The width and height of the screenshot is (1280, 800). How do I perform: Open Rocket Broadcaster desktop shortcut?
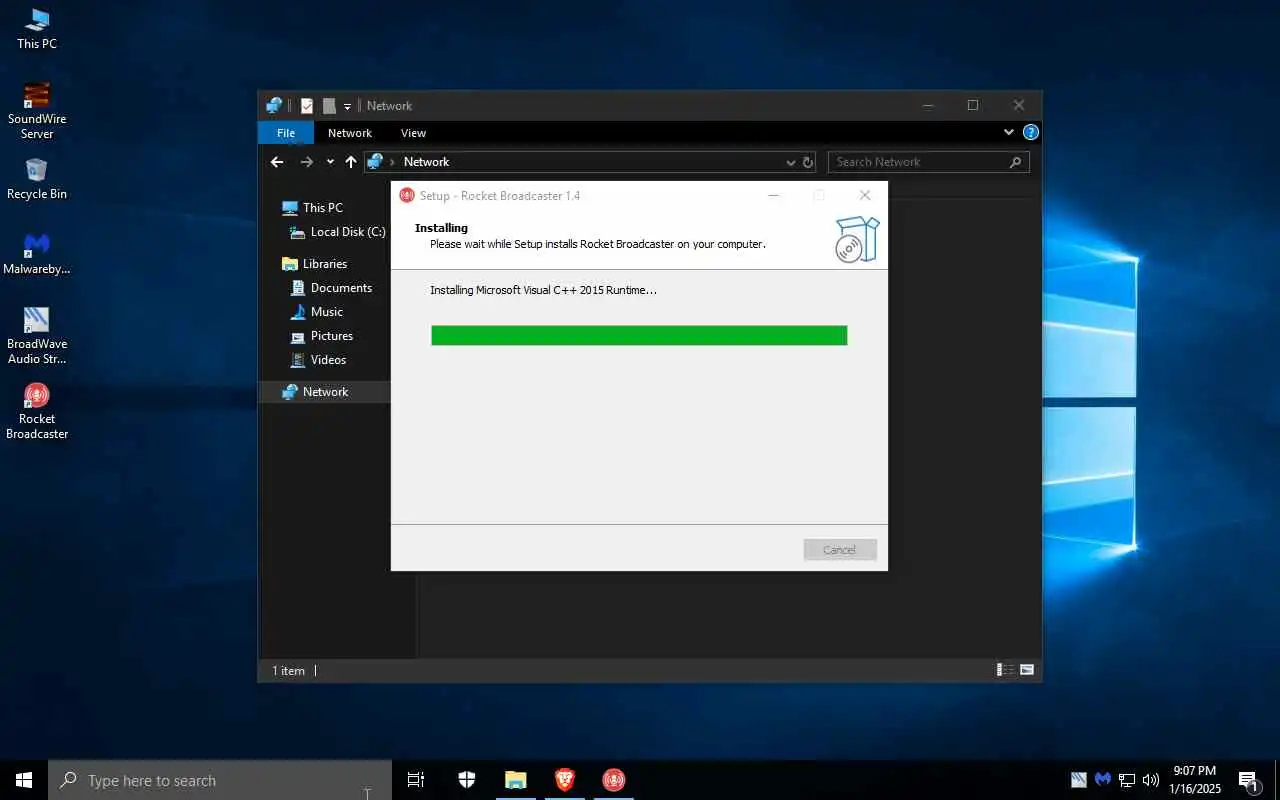pyautogui.click(x=37, y=410)
